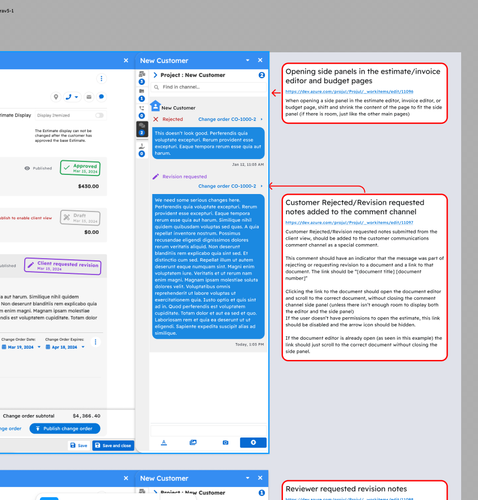Screen dimensions: 478x500
Task: Click the phone call icon
Action: pyautogui.click(x=68, y=97)
